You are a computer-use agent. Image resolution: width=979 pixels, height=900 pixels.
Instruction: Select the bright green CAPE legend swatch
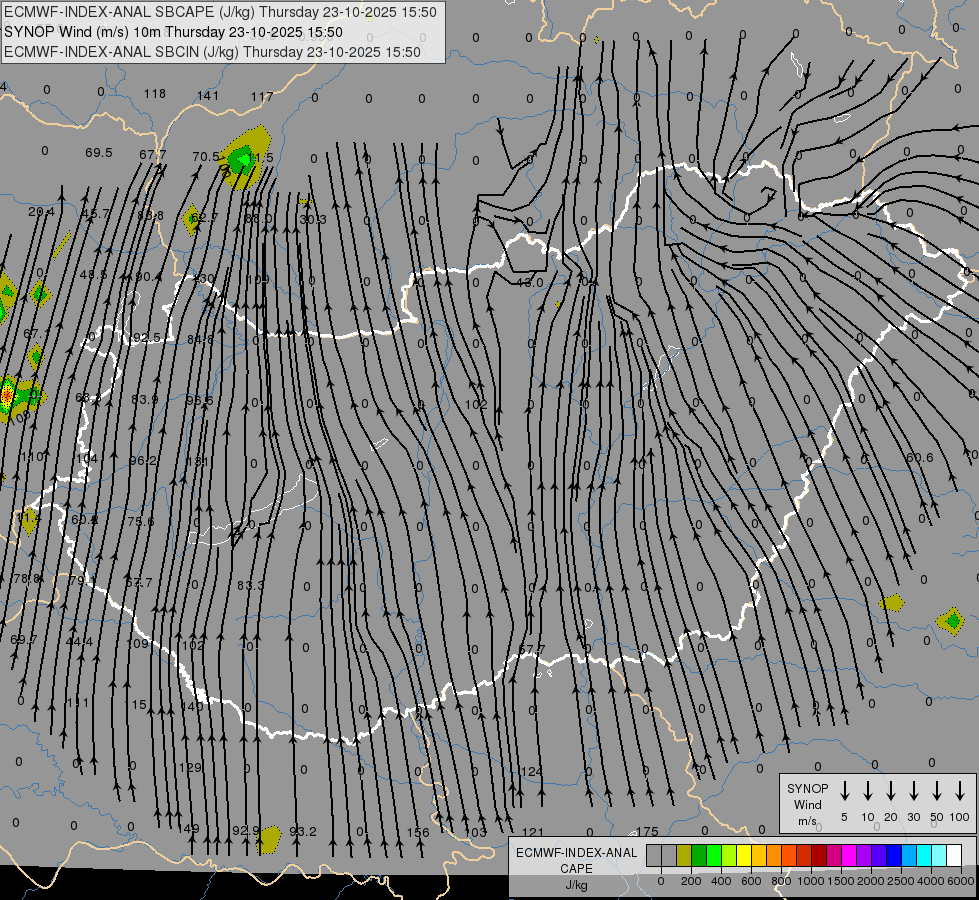tap(714, 855)
